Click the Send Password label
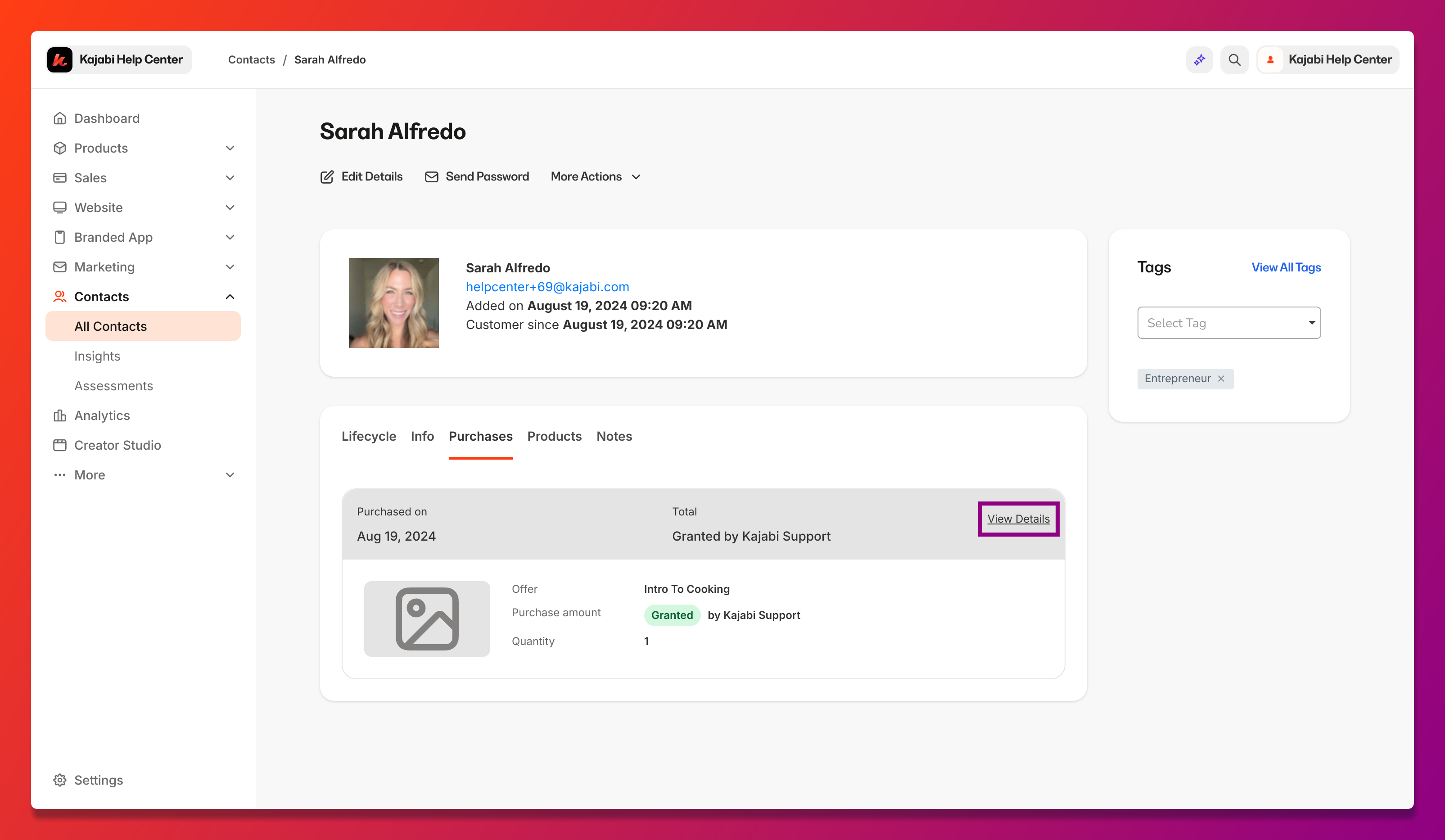 [x=488, y=176]
